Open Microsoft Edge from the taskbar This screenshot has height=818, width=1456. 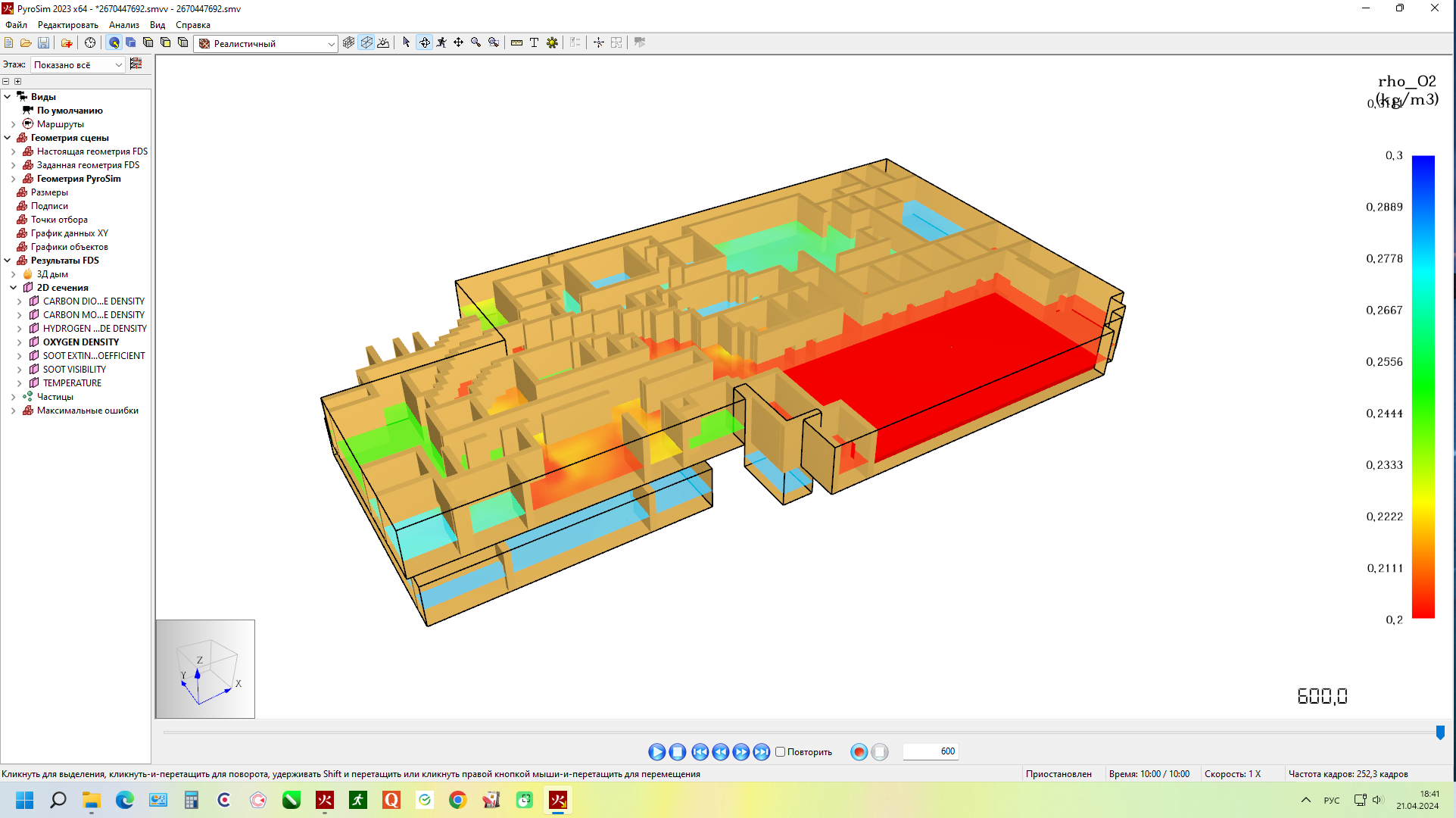coord(124,800)
